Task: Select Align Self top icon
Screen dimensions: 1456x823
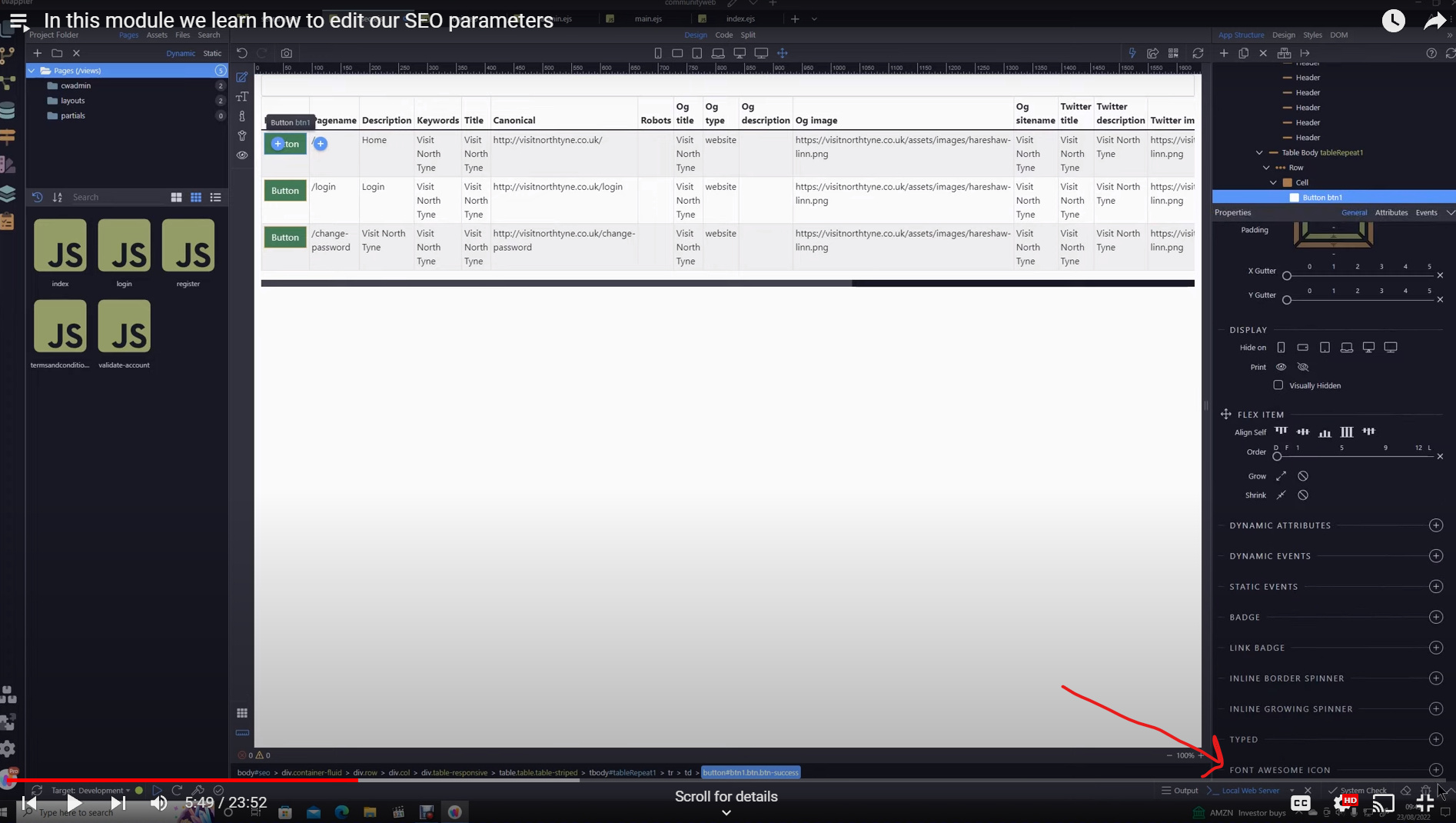Action: click(x=1281, y=431)
